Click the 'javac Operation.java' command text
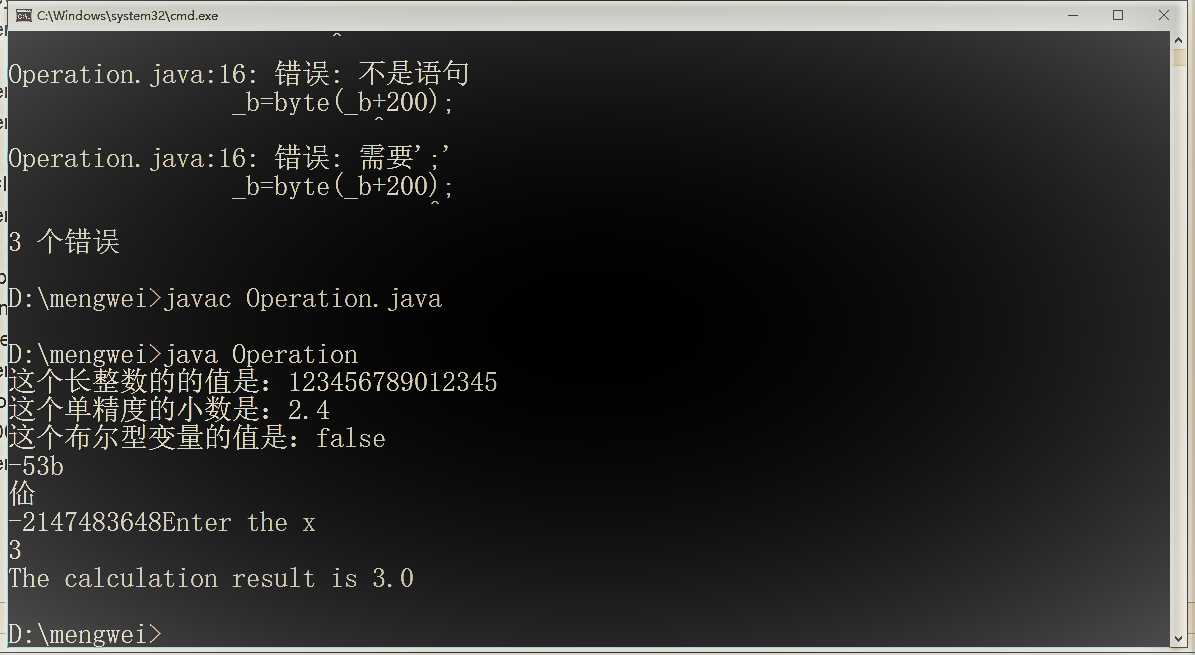The height and width of the screenshot is (655, 1195). [x=303, y=299]
